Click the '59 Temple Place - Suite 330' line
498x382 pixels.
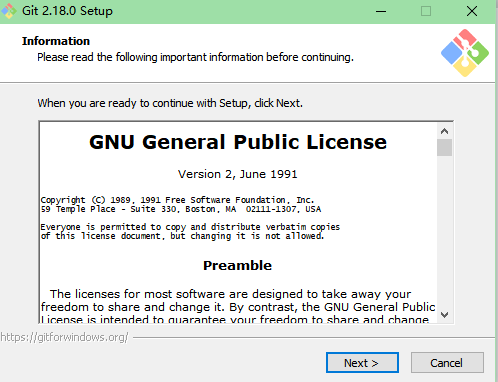(x=181, y=209)
